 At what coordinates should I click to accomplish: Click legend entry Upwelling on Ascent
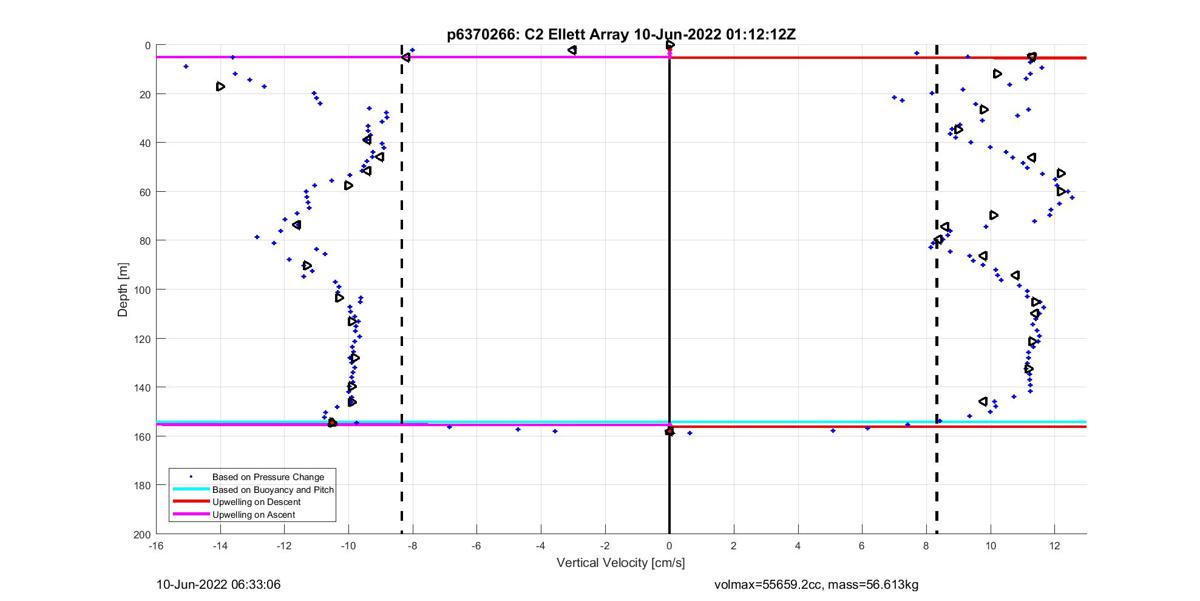254,514
